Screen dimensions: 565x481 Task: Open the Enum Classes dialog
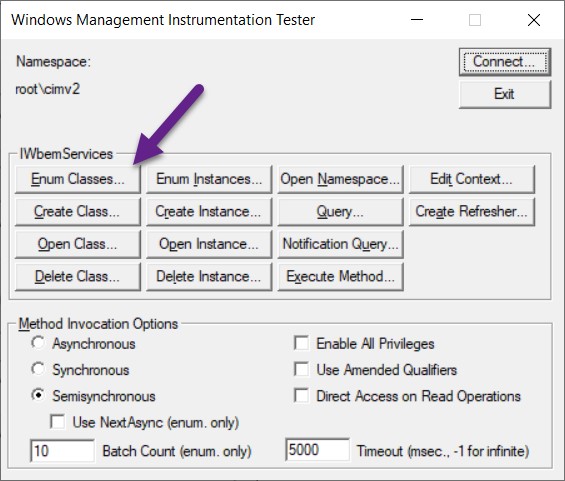[x=78, y=179]
